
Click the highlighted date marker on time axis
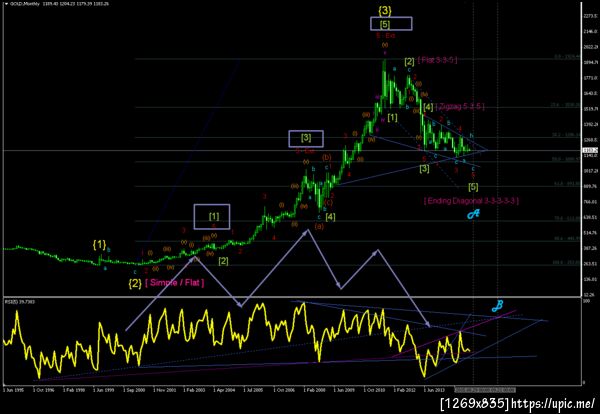[x=485, y=390]
